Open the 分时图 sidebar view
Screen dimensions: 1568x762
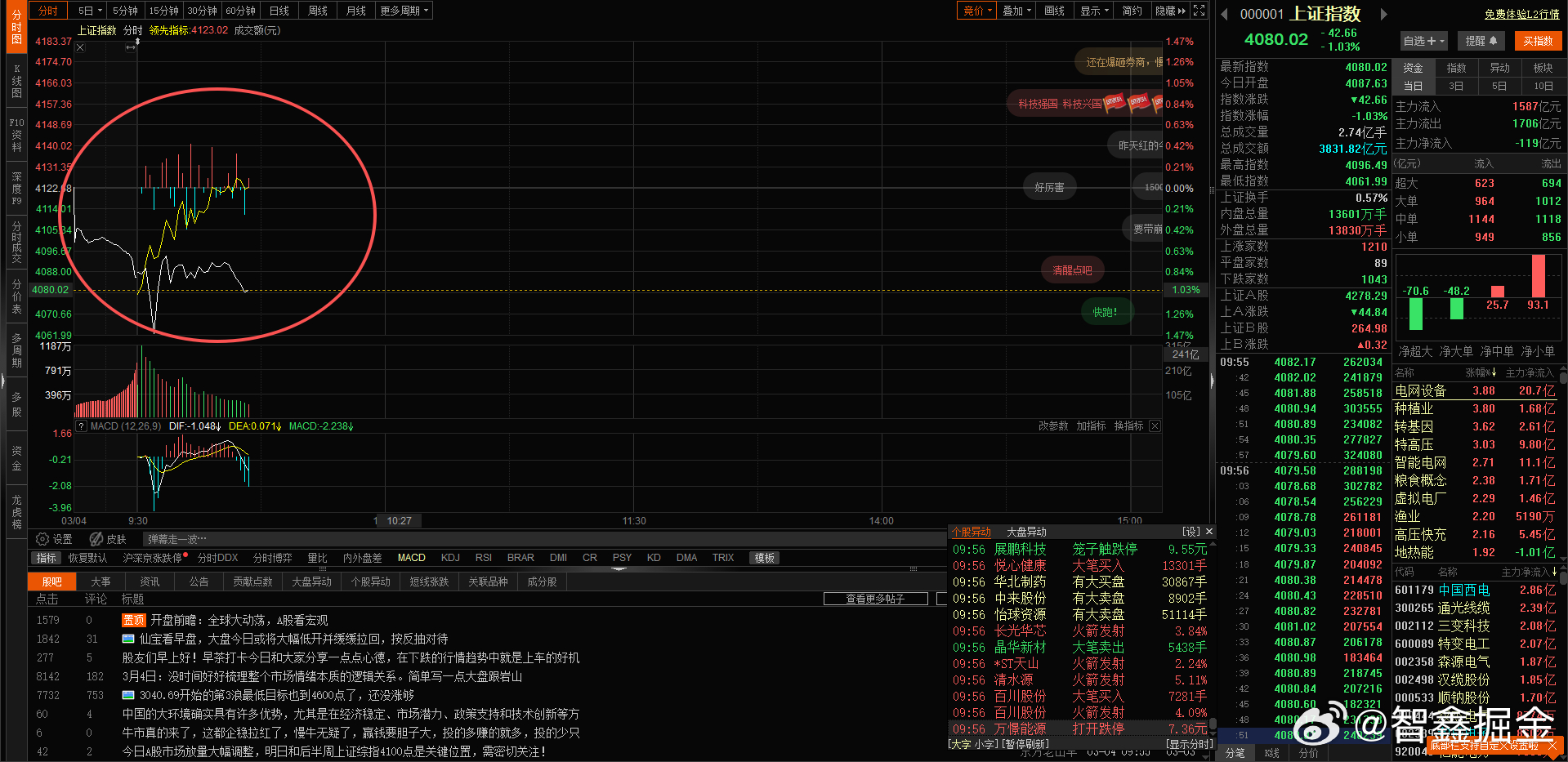(16, 28)
